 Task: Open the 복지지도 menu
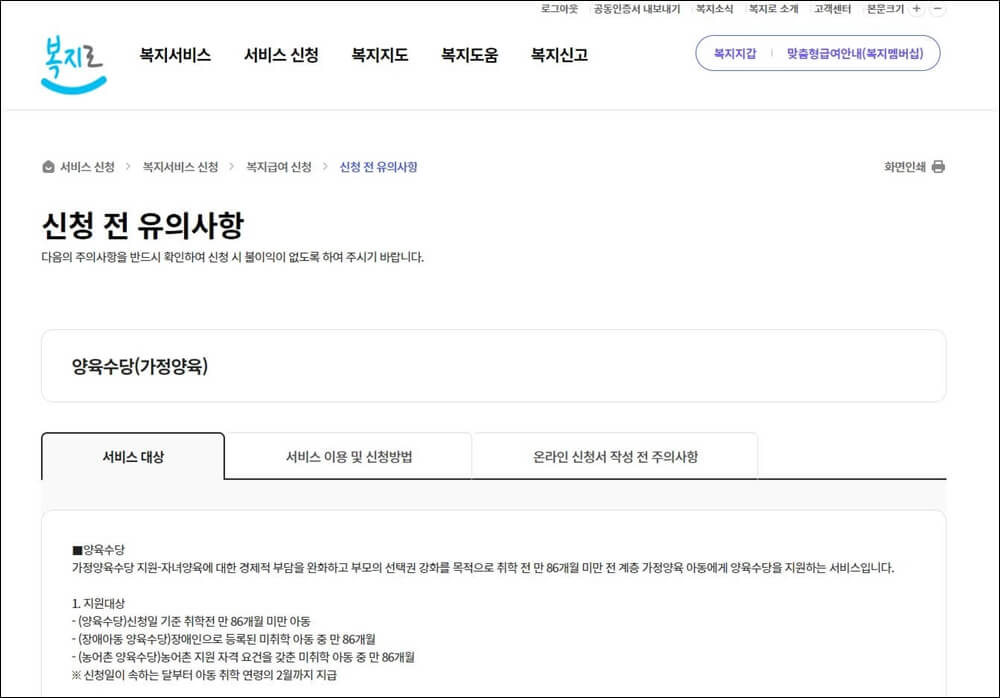pos(377,56)
